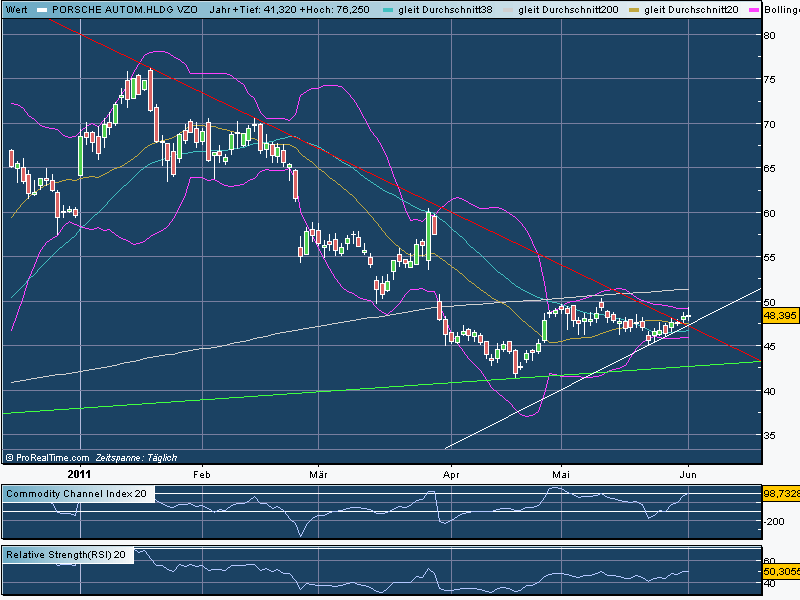
Task: Click the cyan gleit Durchschnitt38 swatch
Action: point(388,10)
